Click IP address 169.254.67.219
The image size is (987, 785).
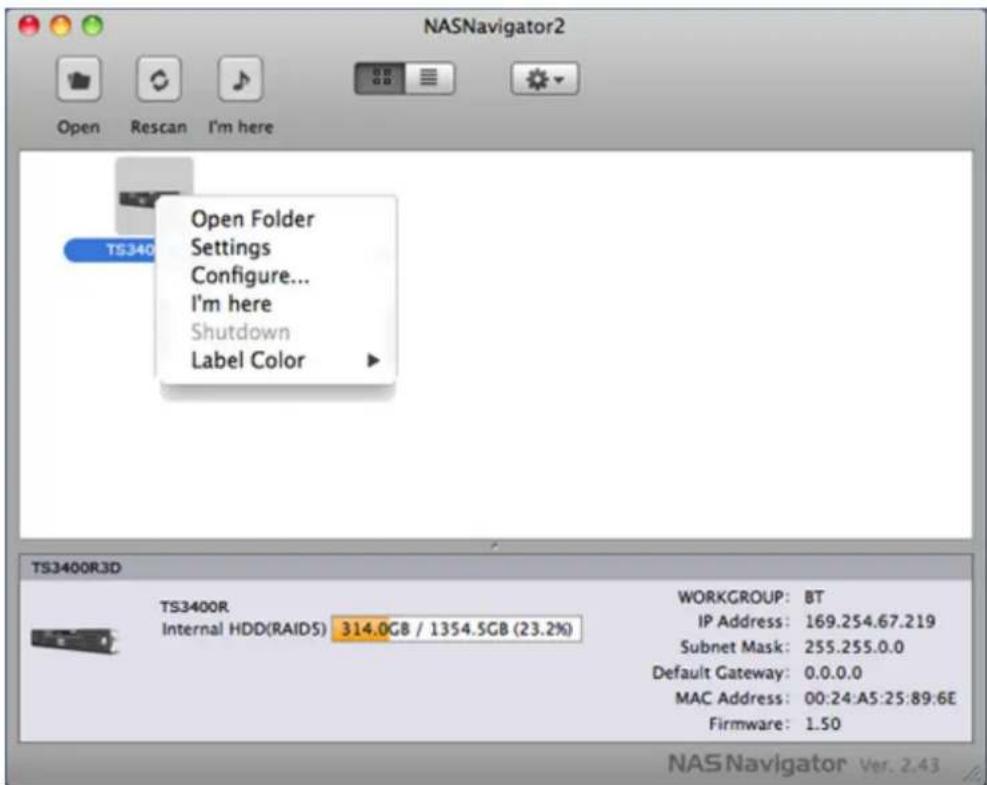pos(870,621)
